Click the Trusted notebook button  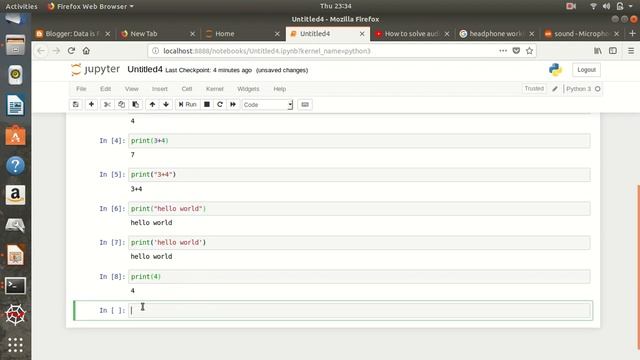pos(534,89)
